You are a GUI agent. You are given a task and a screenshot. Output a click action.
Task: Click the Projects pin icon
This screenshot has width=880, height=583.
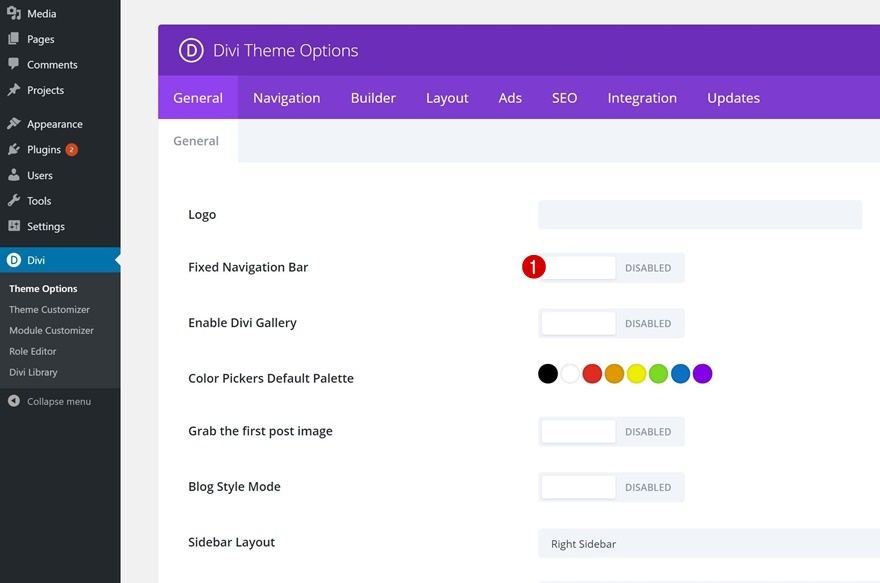[x=14, y=90]
